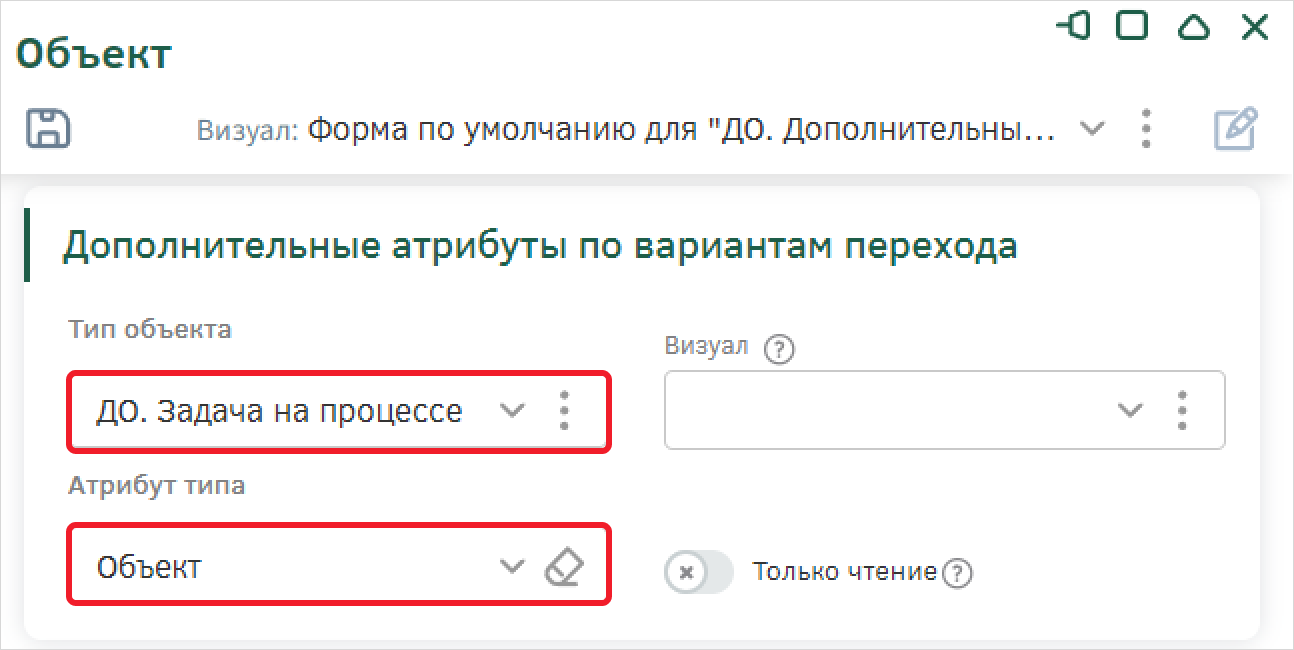
Task: Click the square maximize icon
Action: (x=1132, y=27)
